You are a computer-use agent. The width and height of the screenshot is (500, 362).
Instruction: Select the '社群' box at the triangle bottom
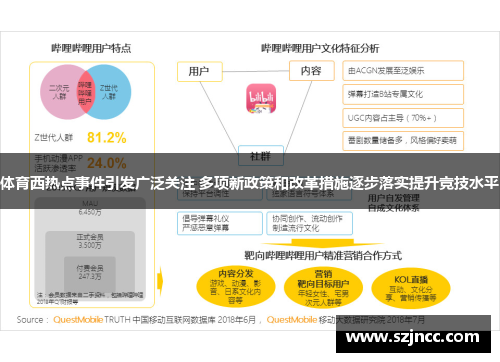[261, 156]
